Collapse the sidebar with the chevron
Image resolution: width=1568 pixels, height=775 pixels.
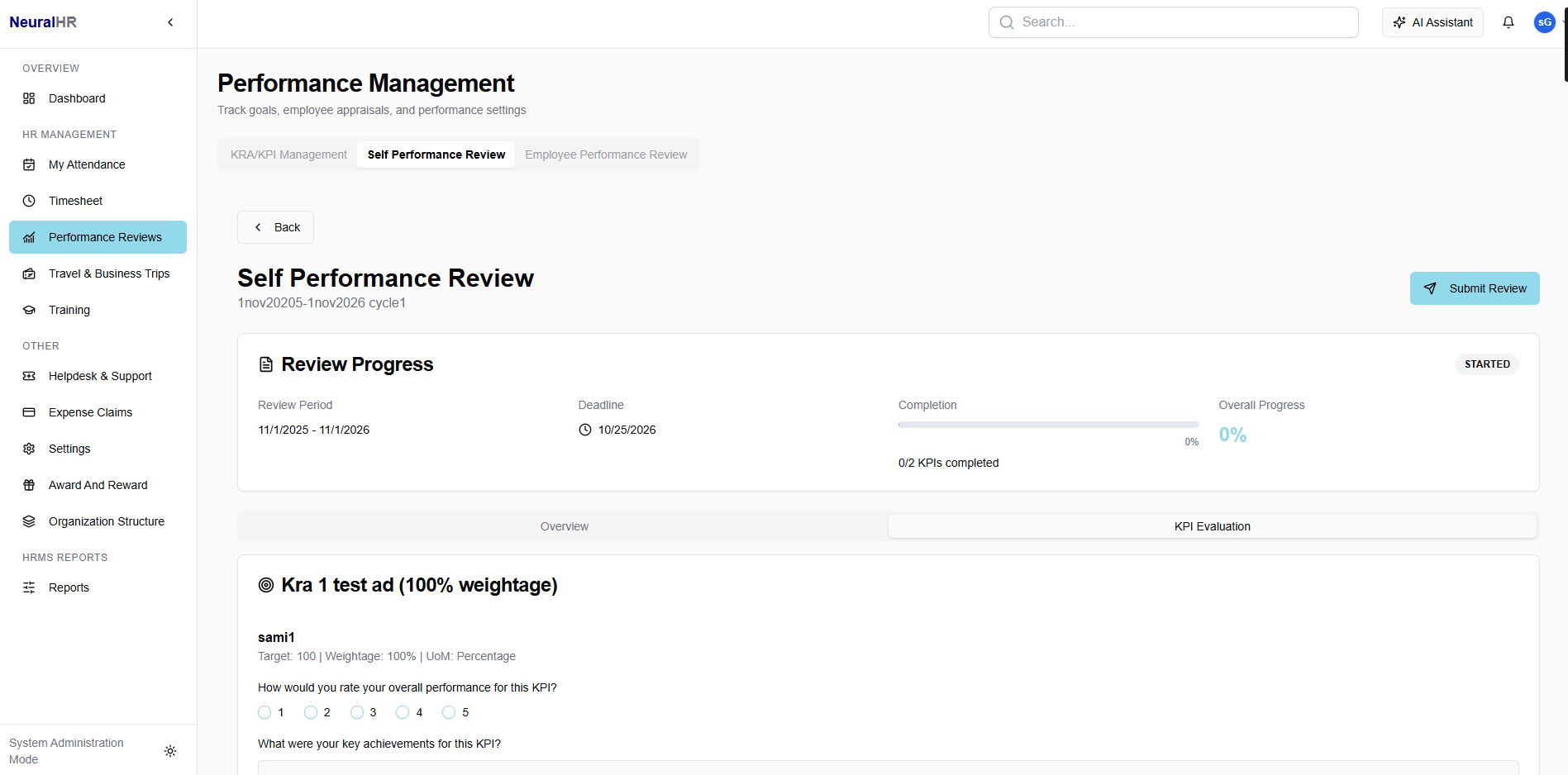170,21
